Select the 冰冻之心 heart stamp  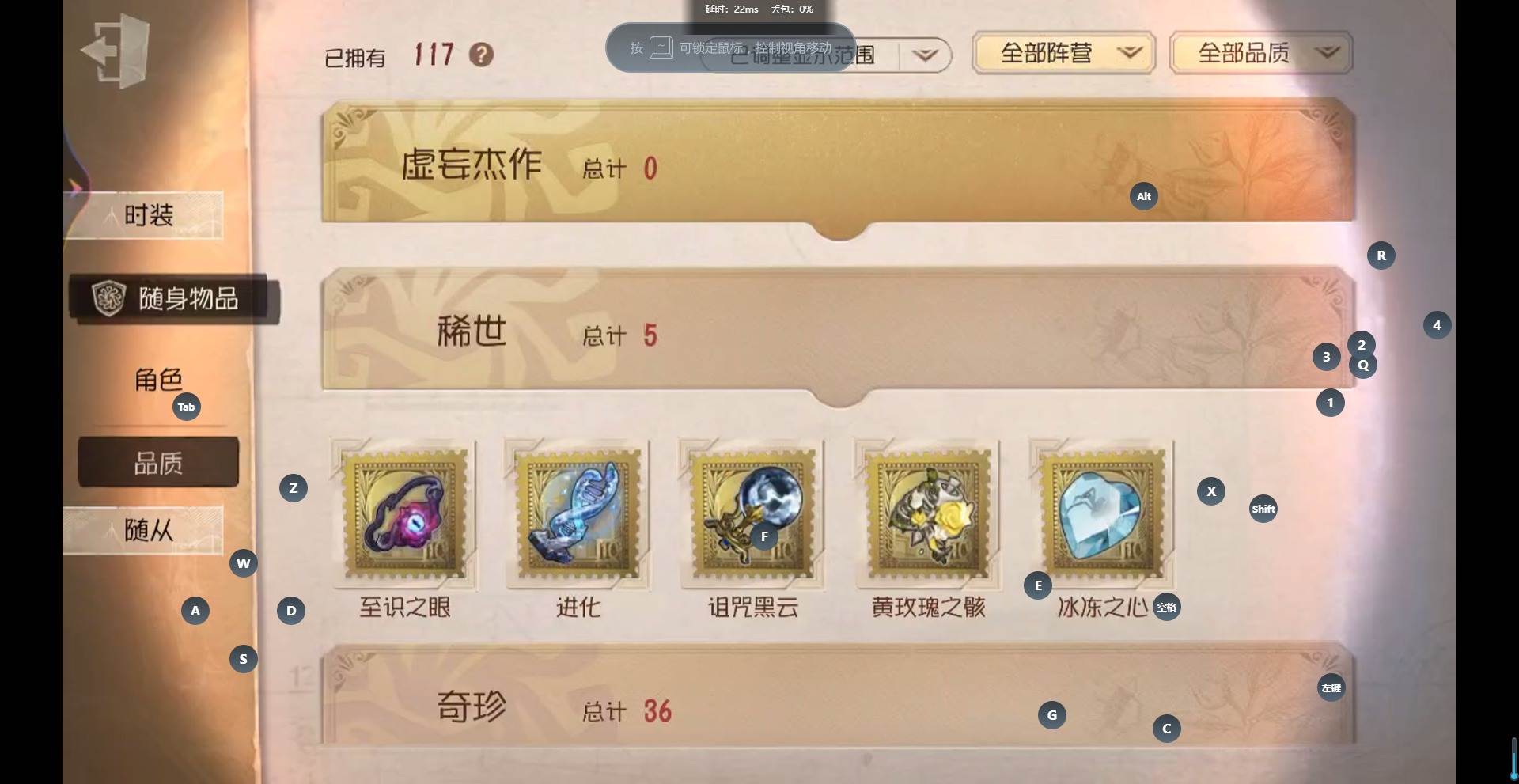point(1102,513)
